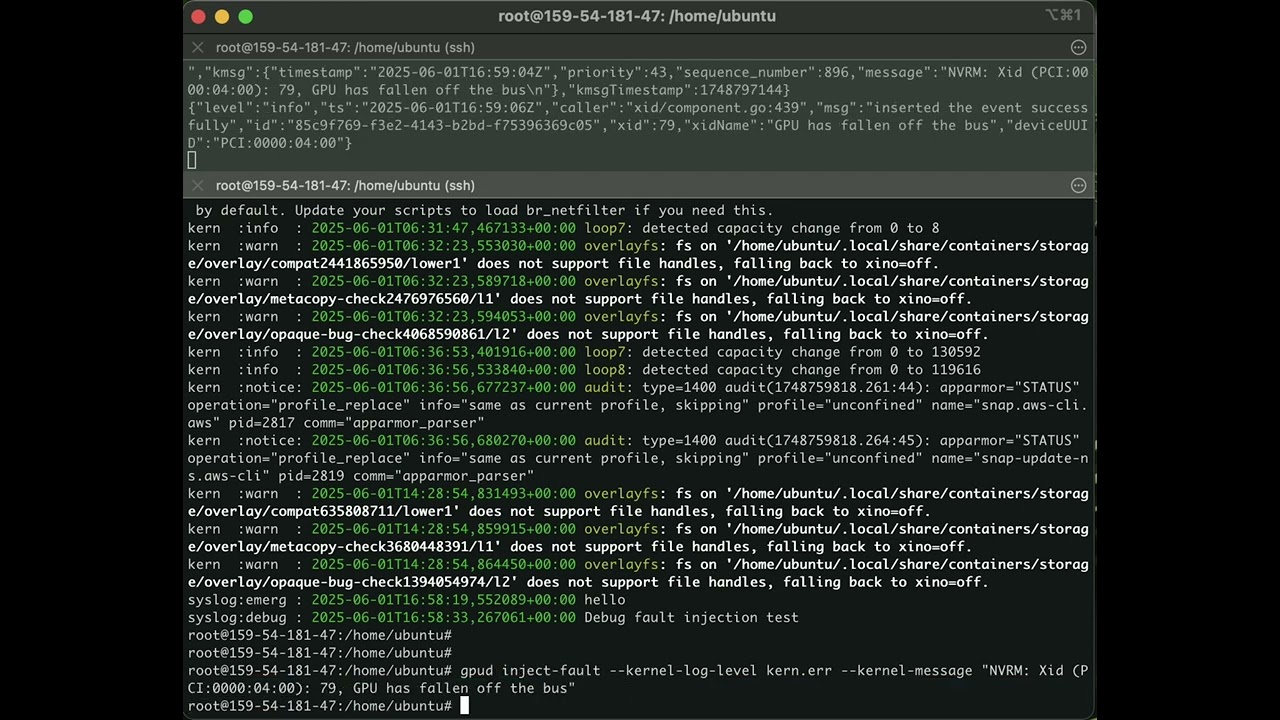The height and width of the screenshot is (720, 1280).
Task: Click the yellow minimize window button
Action: [x=222, y=16]
